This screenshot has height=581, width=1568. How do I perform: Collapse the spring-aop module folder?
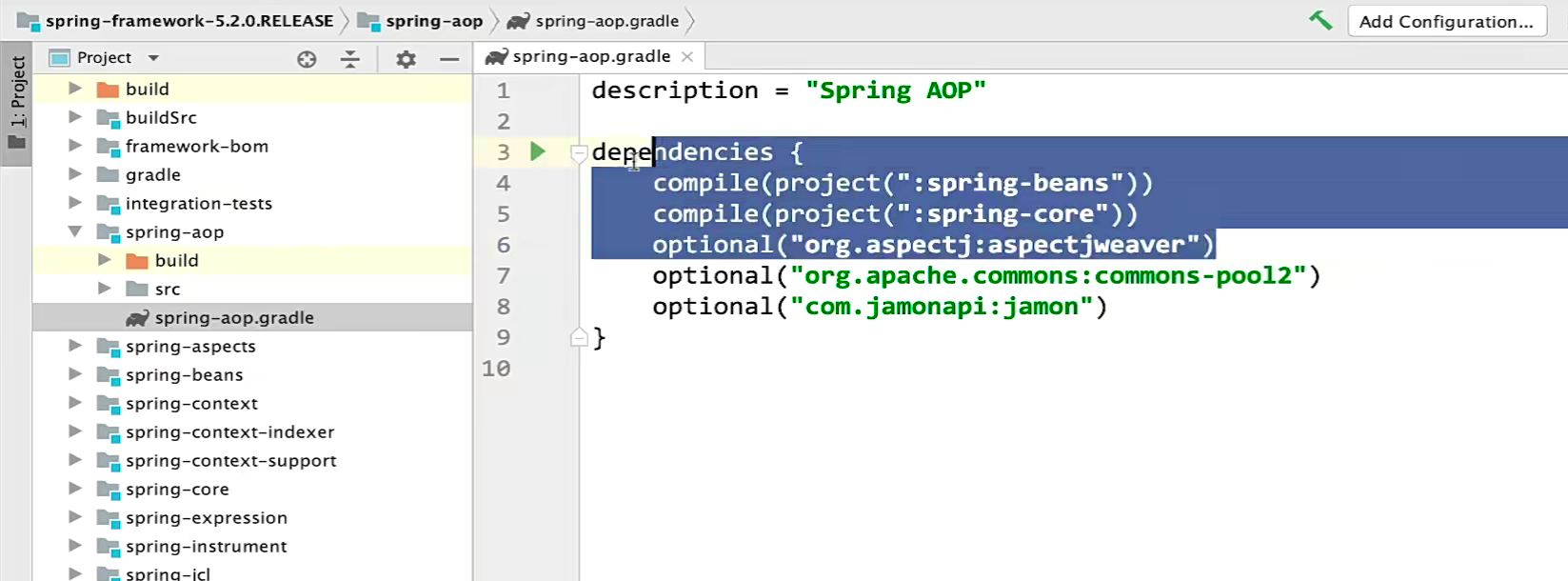tap(75, 231)
